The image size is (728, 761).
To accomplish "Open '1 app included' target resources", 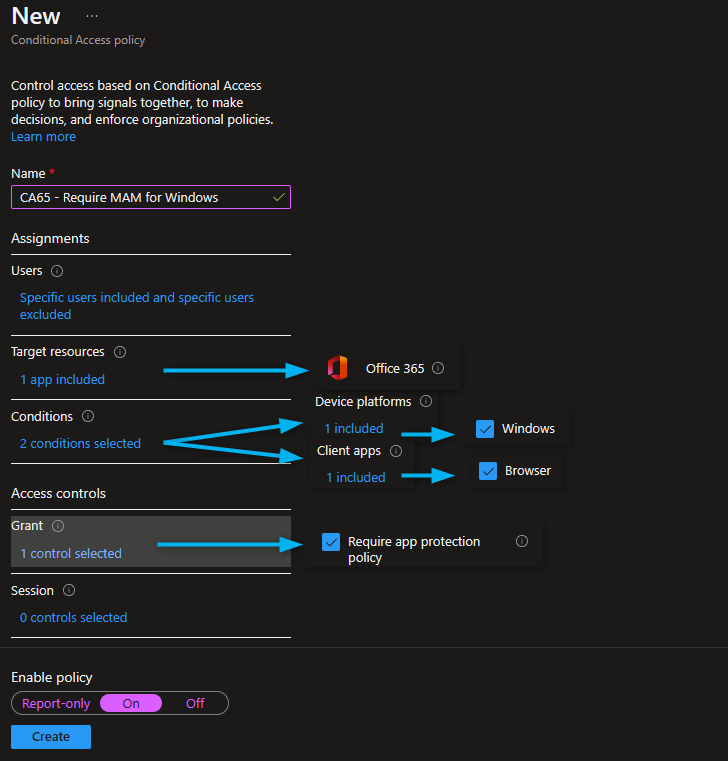I will (x=62, y=379).
